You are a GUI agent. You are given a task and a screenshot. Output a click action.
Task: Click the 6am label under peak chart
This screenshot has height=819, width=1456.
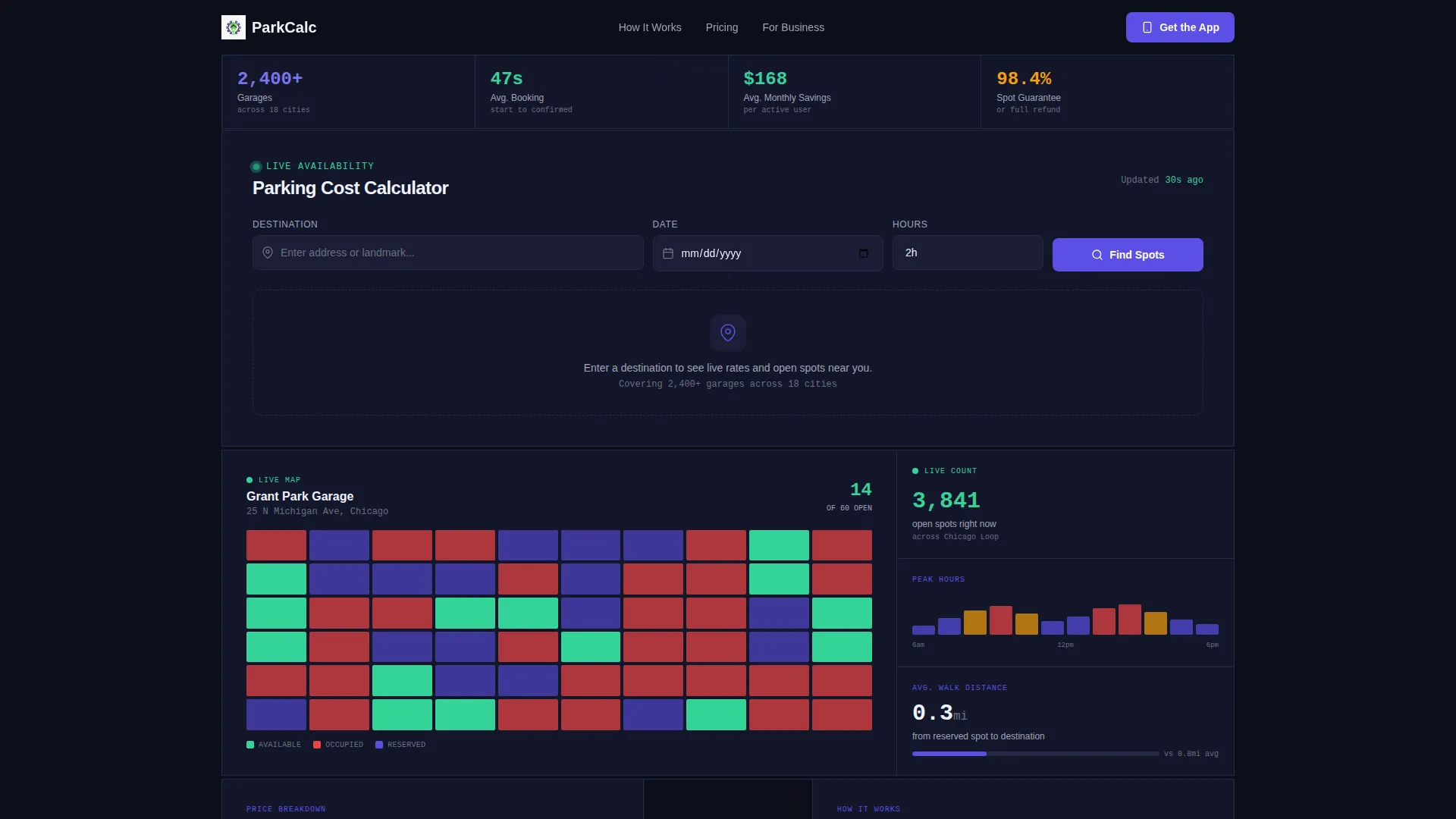pos(918,645)
